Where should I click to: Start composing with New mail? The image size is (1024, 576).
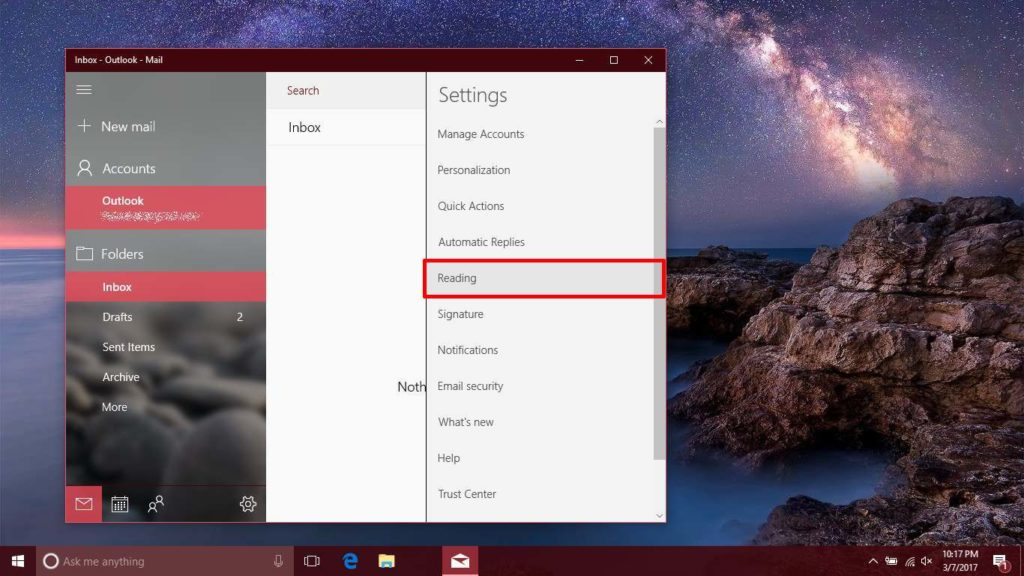[117, 126]
